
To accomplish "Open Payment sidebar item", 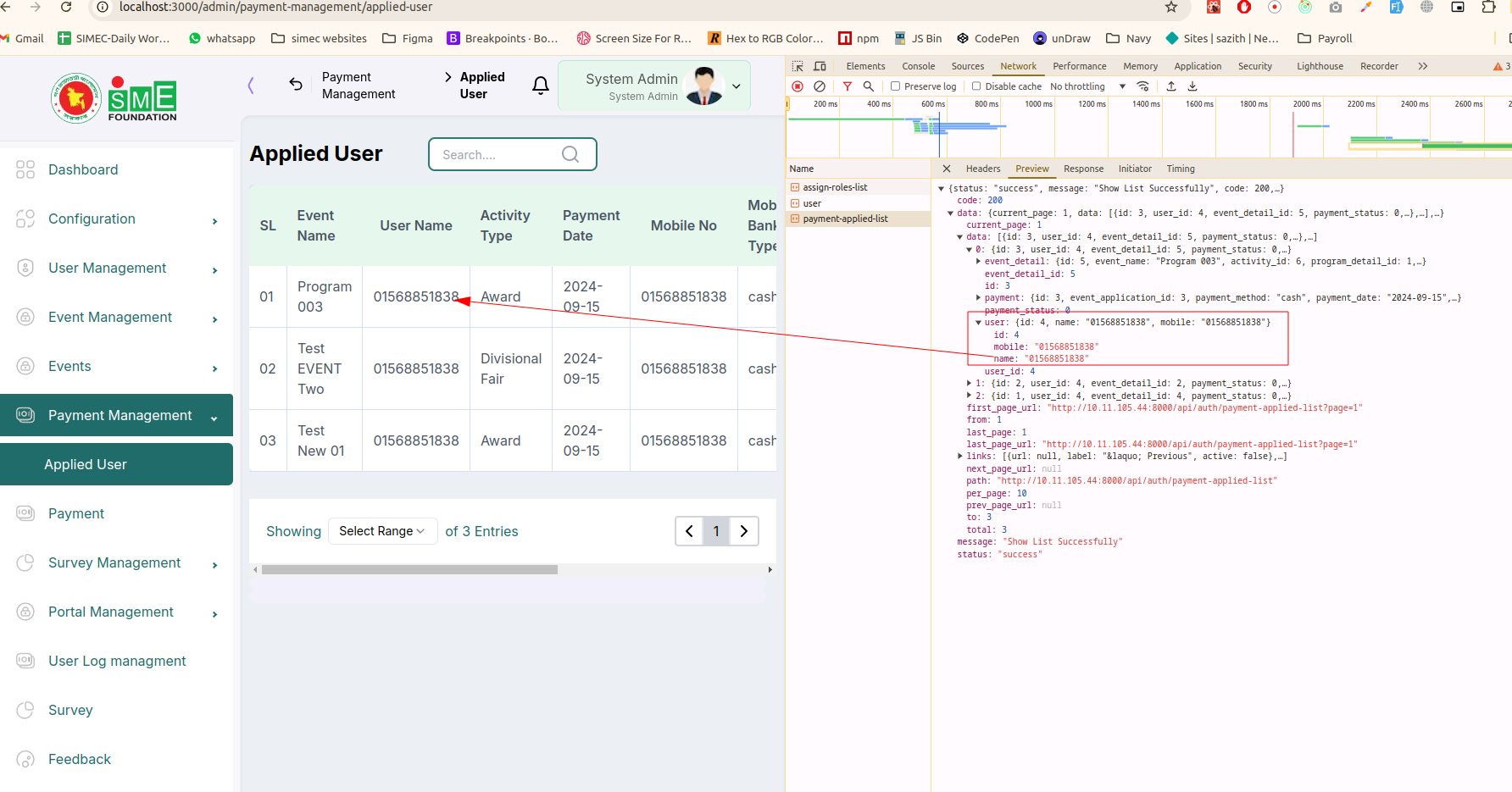I will point(116,513).
